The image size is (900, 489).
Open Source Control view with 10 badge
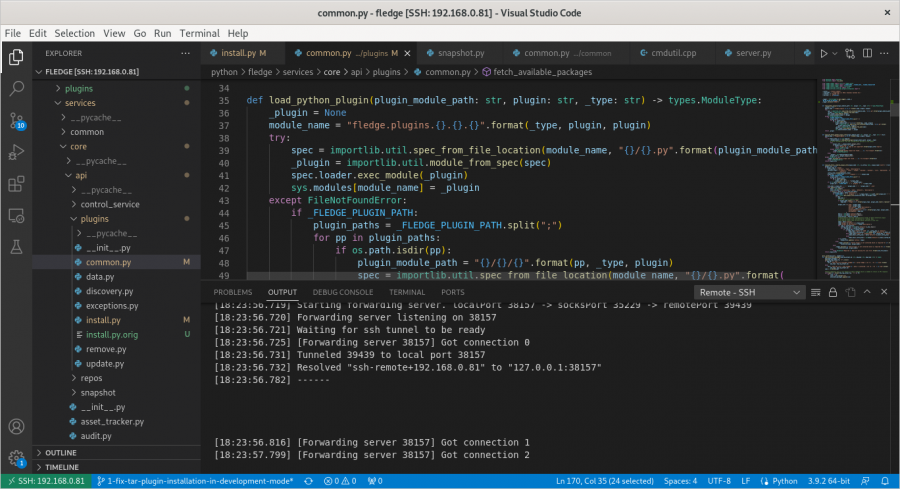[16, 121]
